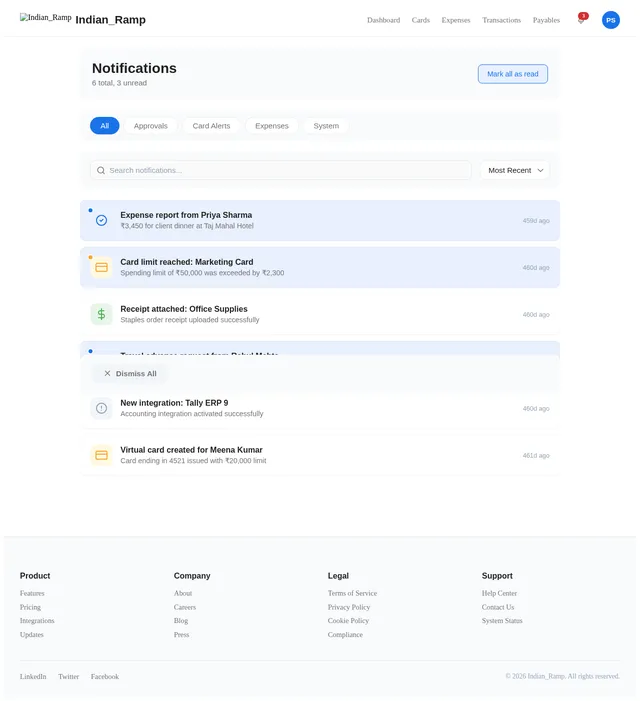Open Transactions in top navigation

click(501, 20)
